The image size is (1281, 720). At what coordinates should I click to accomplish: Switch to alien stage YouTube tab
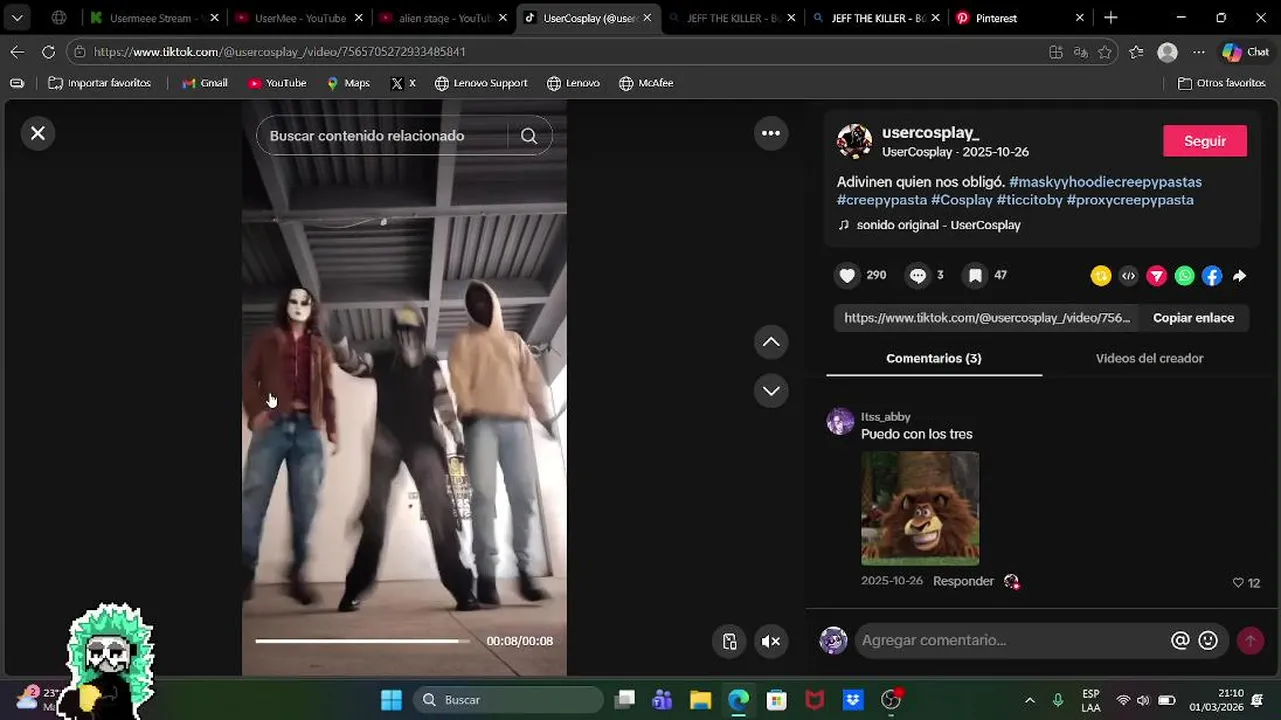coord(444,18)
